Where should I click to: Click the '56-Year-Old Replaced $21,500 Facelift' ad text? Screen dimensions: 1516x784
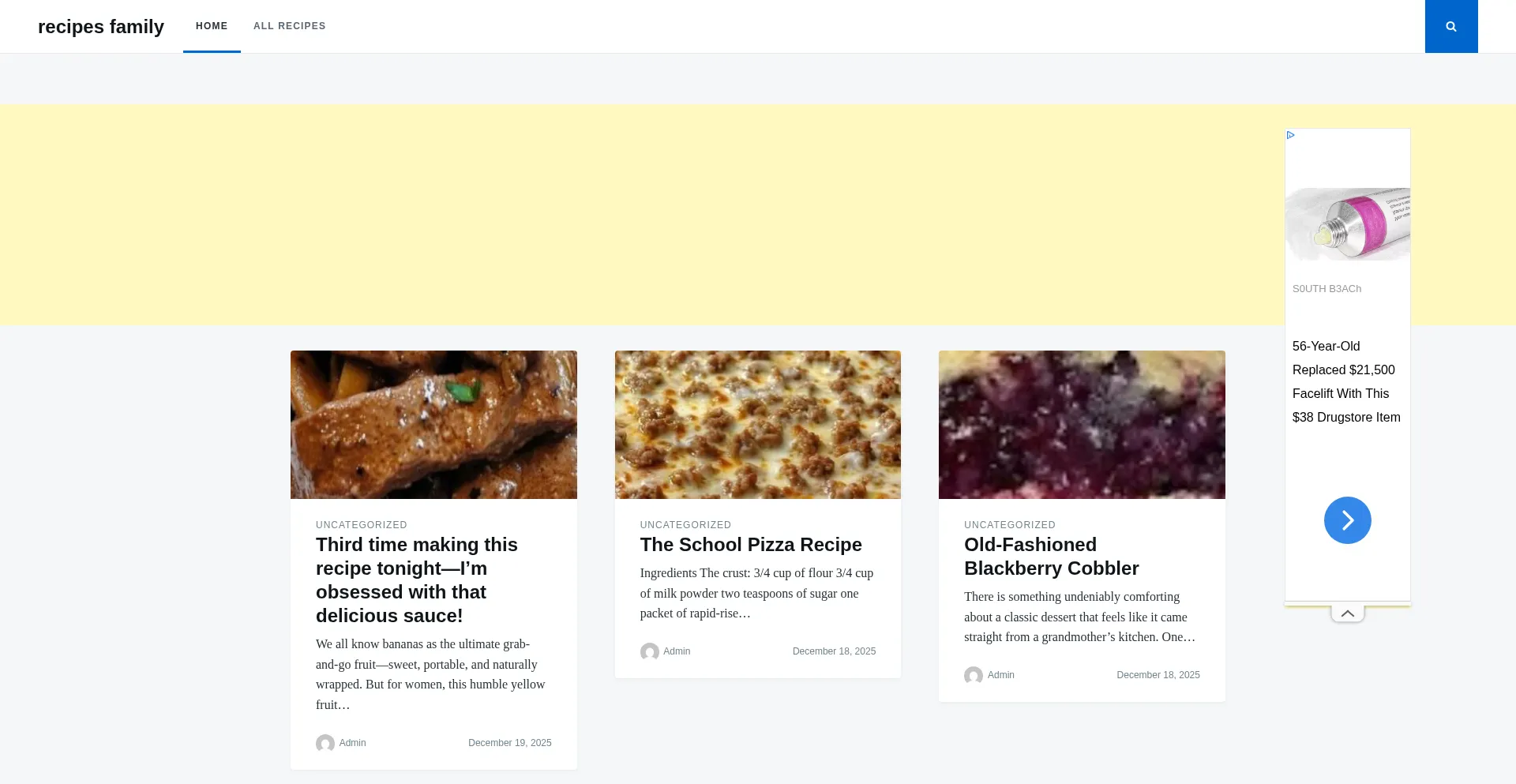coord(1345,381)
